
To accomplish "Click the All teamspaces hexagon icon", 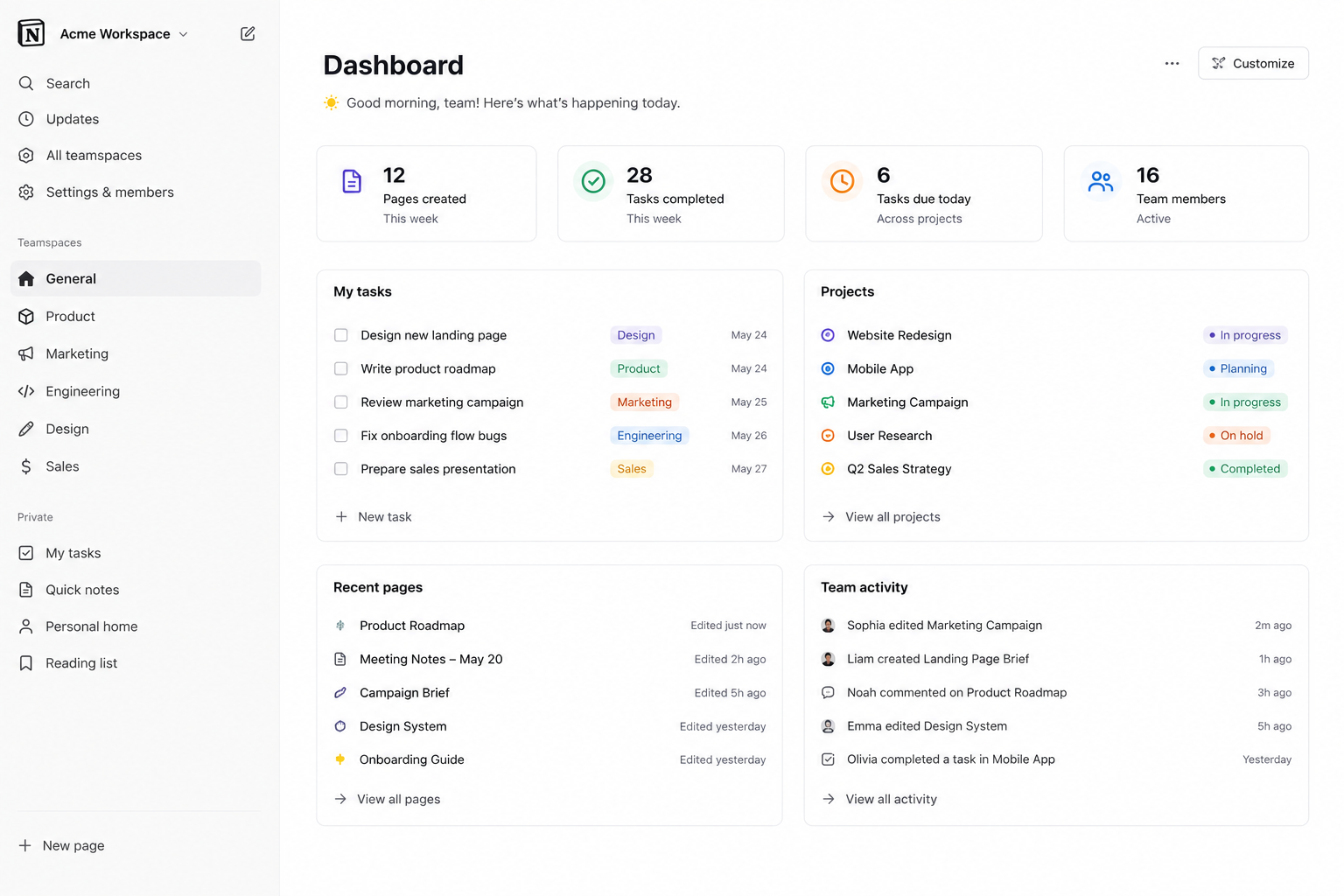I will click(x=26, y=155).
